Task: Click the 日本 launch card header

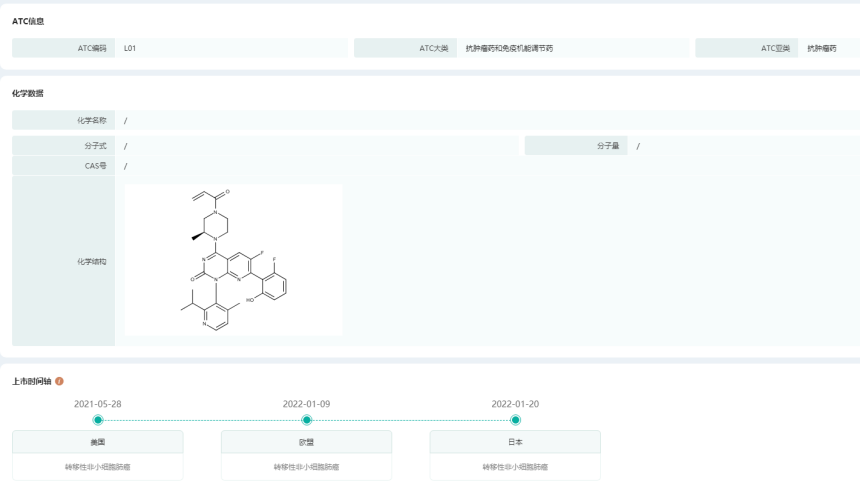Action: coord(515,441)
